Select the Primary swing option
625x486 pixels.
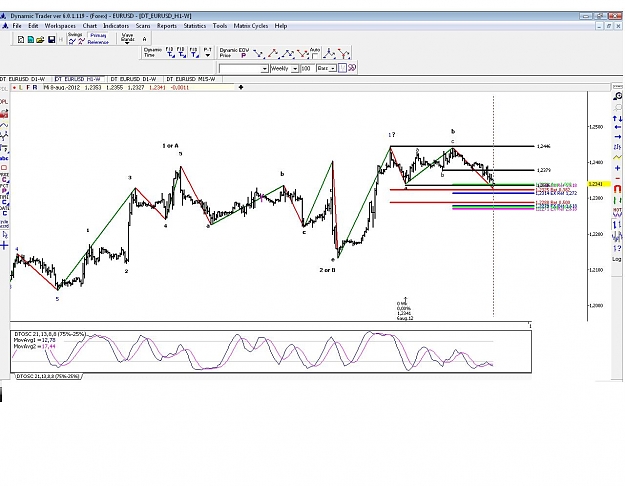coord(98,35)
